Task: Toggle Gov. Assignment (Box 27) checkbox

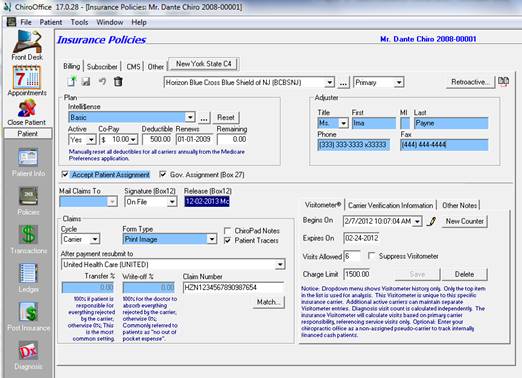Action: (163, 174)
